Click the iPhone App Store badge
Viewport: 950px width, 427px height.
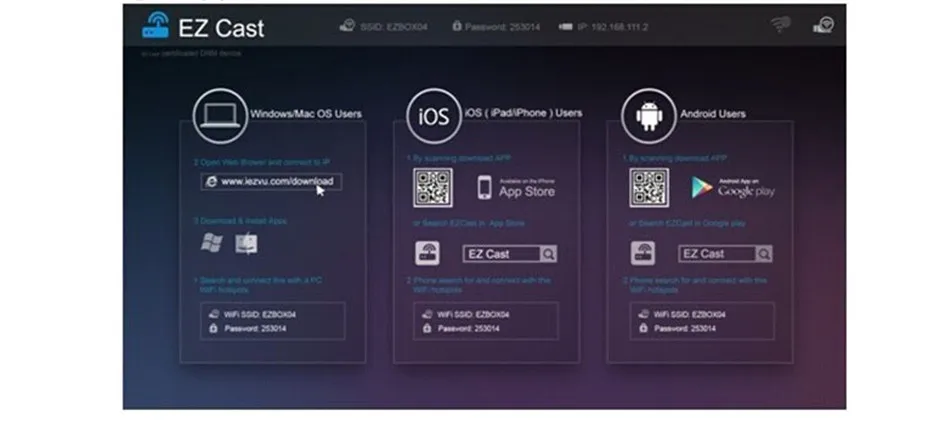tap(516, 188)
